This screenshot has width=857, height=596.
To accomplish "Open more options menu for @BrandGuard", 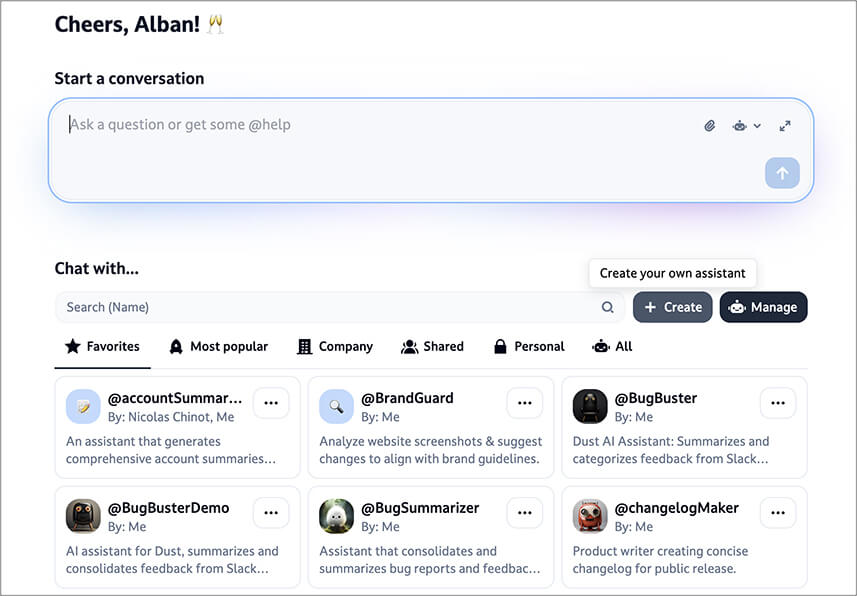I will [525, 403].
